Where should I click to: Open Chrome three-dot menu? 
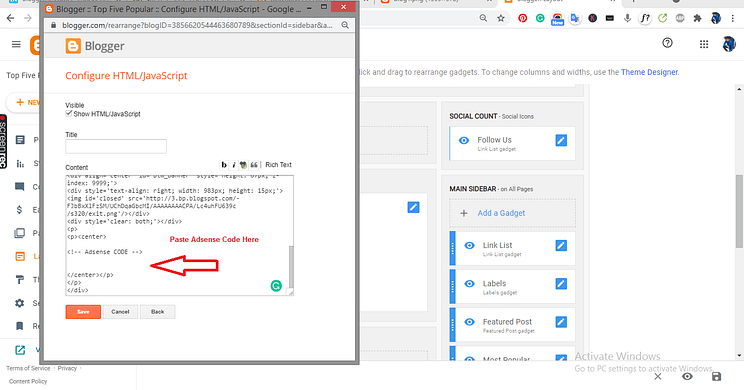(x=733, y=19)
